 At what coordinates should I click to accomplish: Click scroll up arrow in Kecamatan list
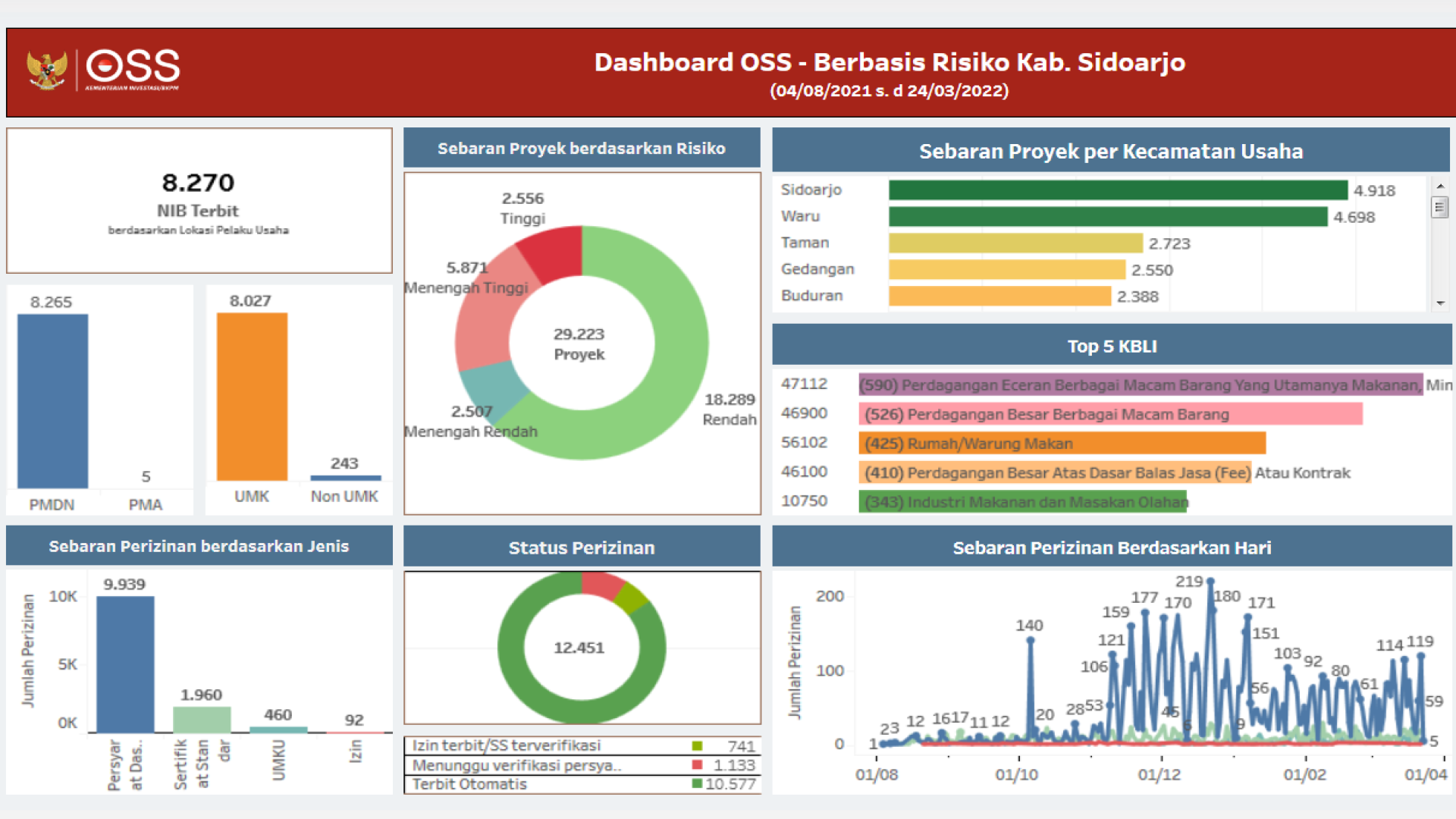1440,186
